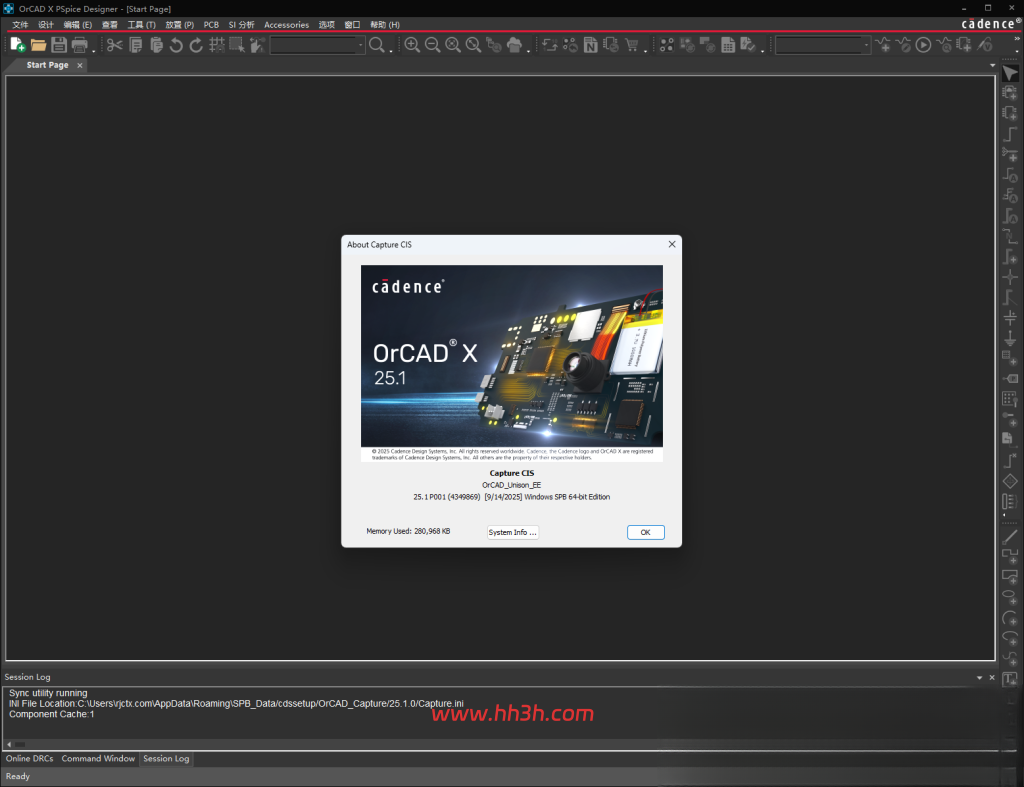Open the simulation profile dropdown in toolbar

[x=823, y=45]
